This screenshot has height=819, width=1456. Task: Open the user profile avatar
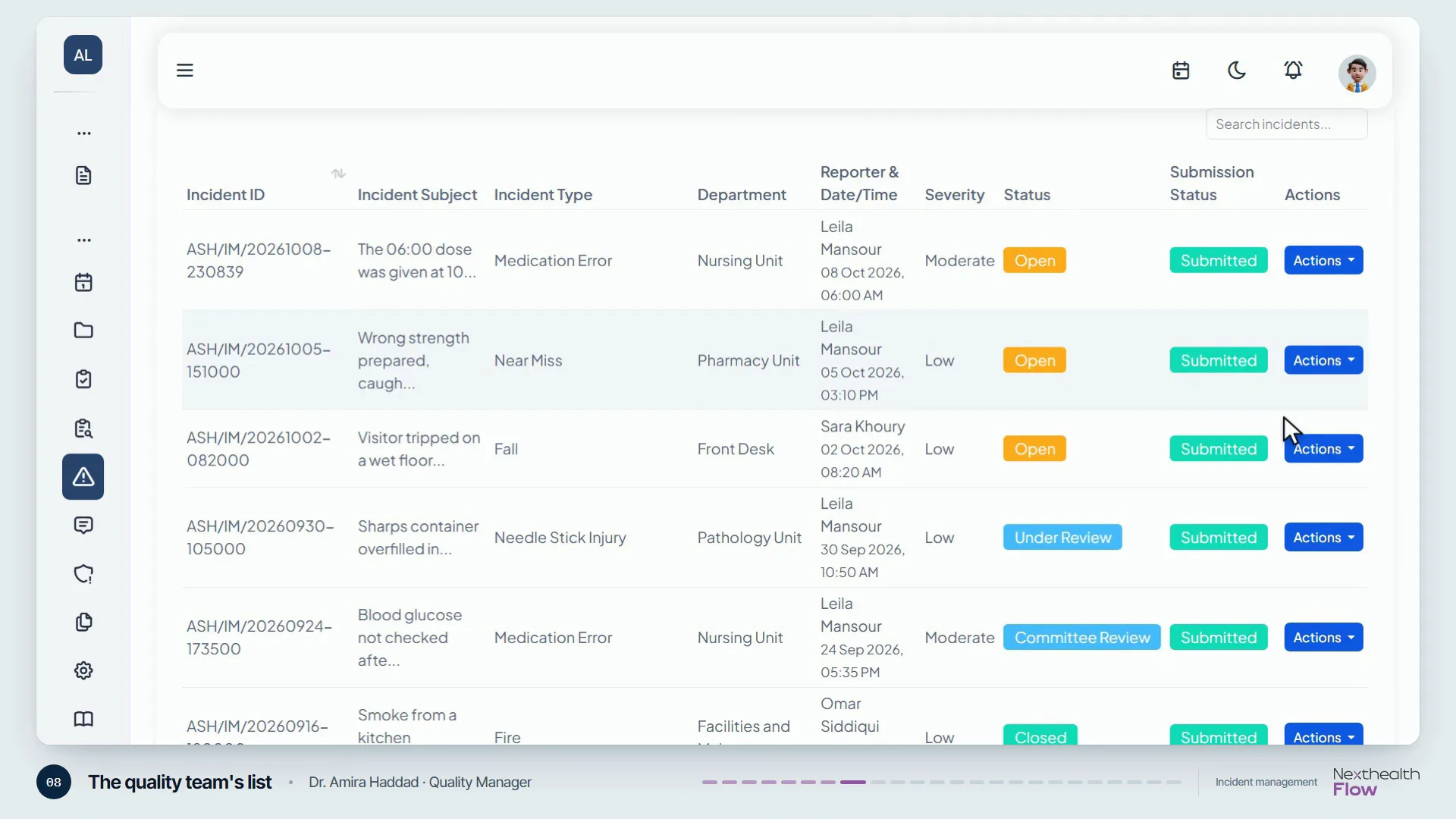[1357, 74]
